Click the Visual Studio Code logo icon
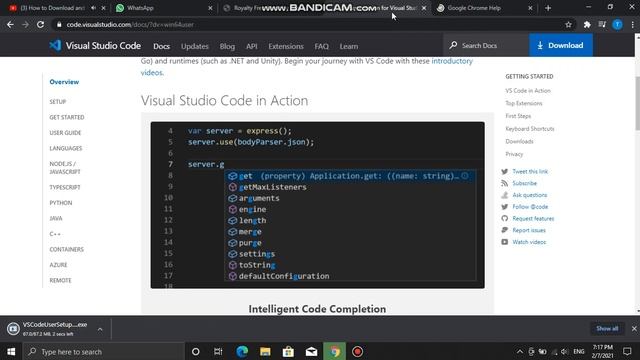This screenshot has height=360, width=640. coord(55,45)
